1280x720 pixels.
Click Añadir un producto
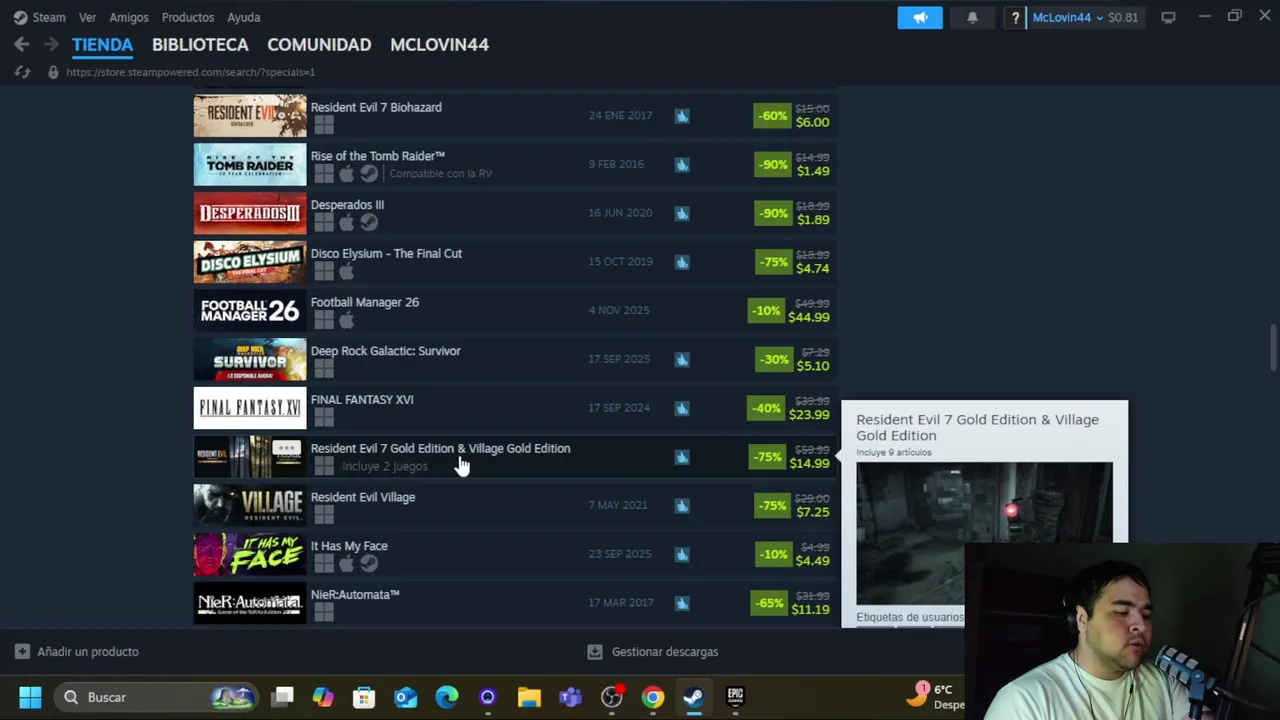click(x=77, y=652)
